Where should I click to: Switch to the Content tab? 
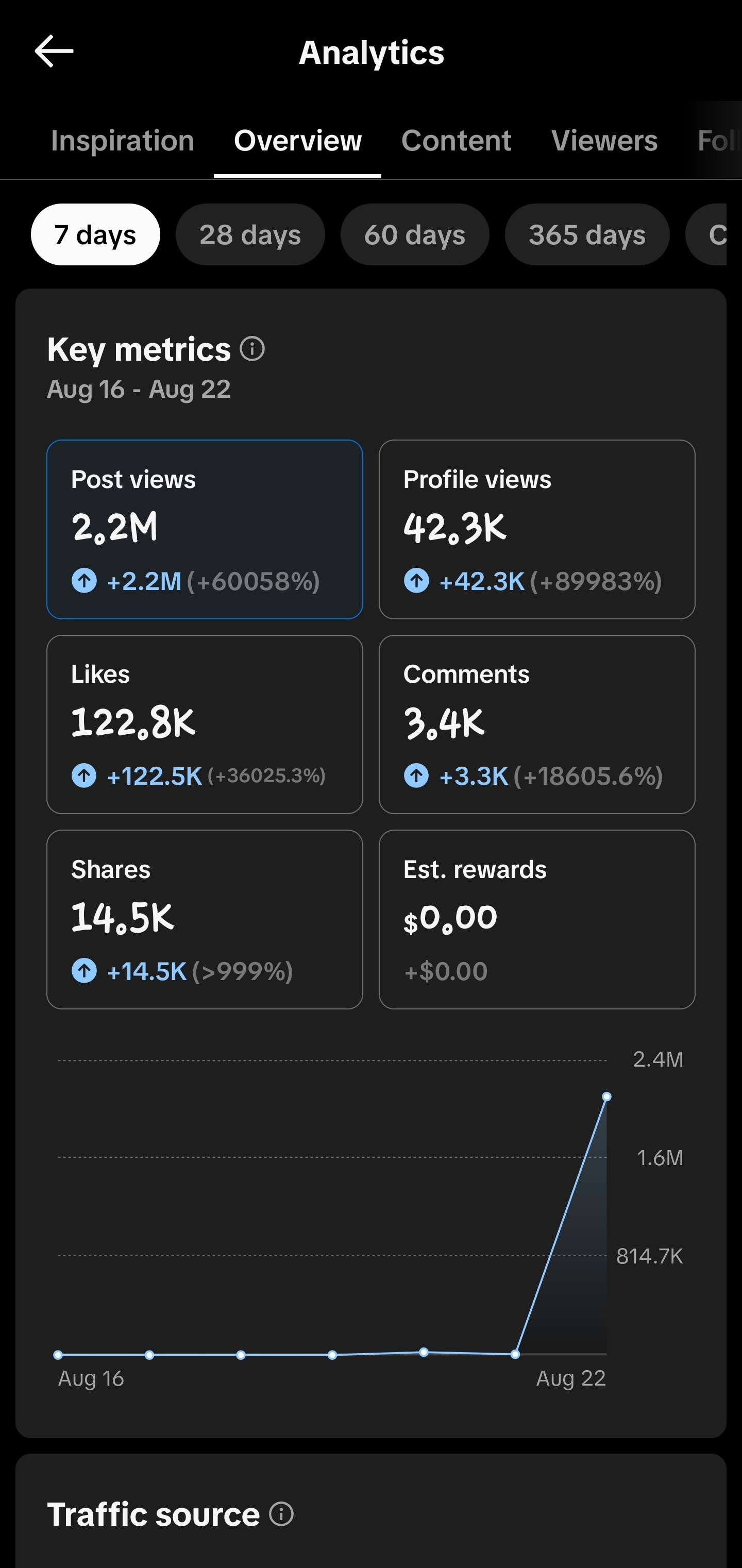pyautogui.click(x=456, y=141)
